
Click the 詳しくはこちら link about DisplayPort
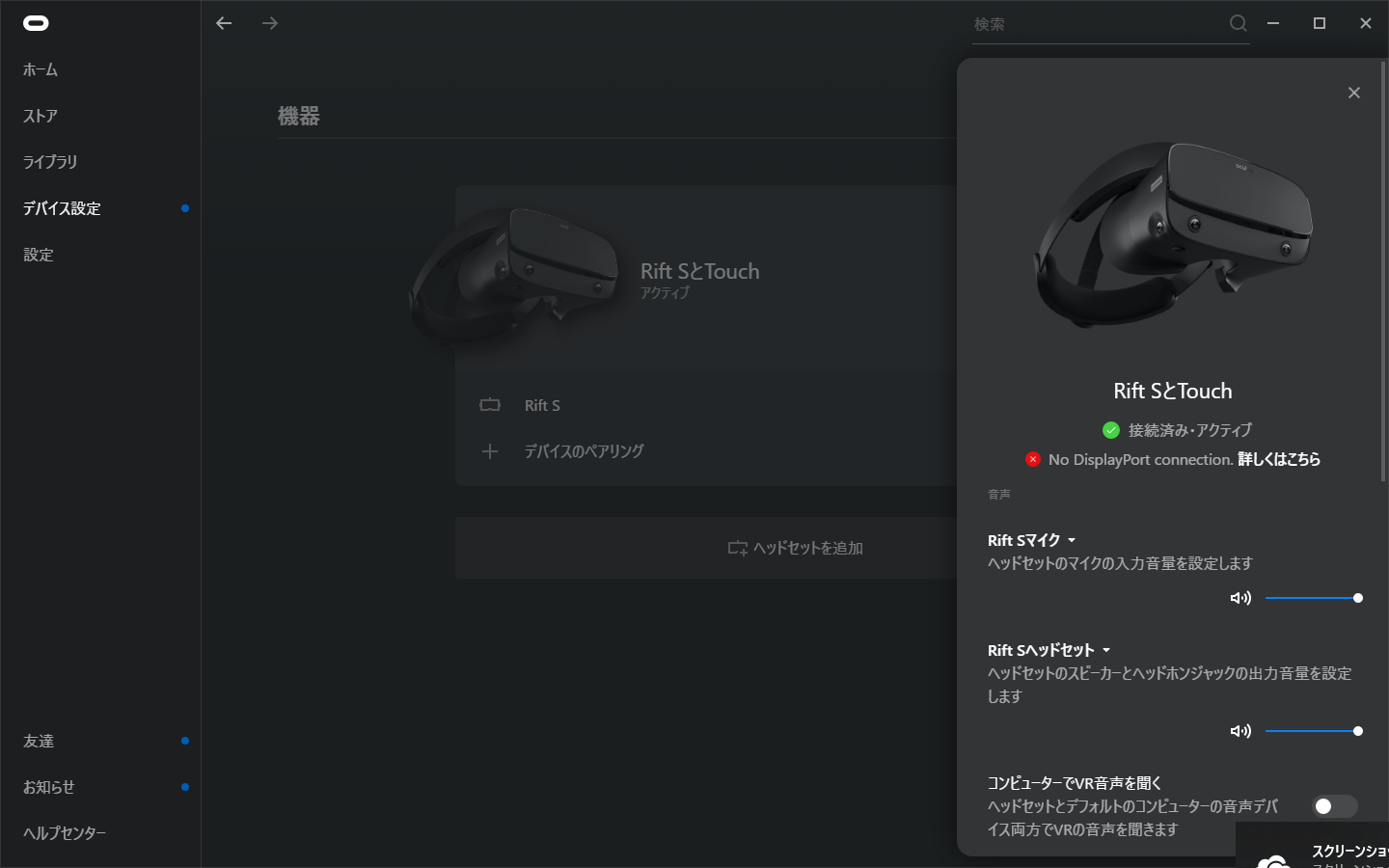pyautogui.click(x=1279, y=459)
